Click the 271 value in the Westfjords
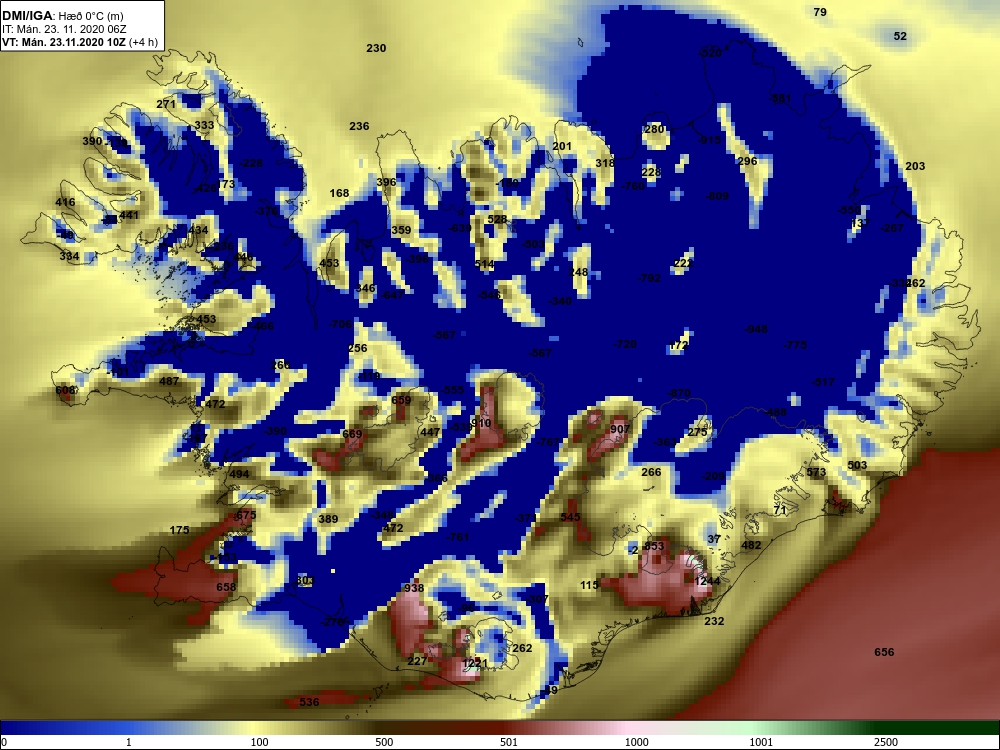Image resolution: width=1000 pixels, height=750 pixels. (x=166, y=104)
